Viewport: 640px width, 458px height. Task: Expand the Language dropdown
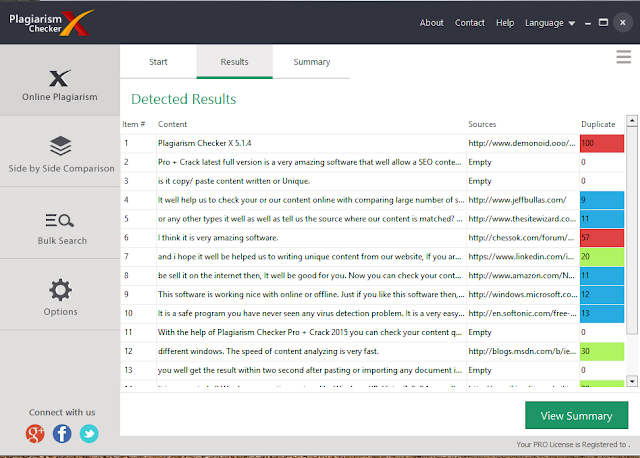[x=550, y=23]
